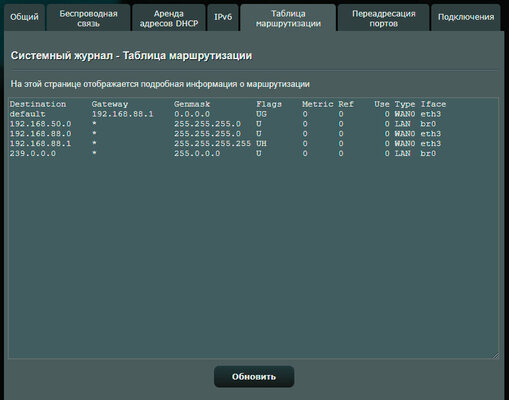The width and height of the screenshot is (509, 400).
Task: Go to the Переадресация портов tab
Action: click(383, 18)
